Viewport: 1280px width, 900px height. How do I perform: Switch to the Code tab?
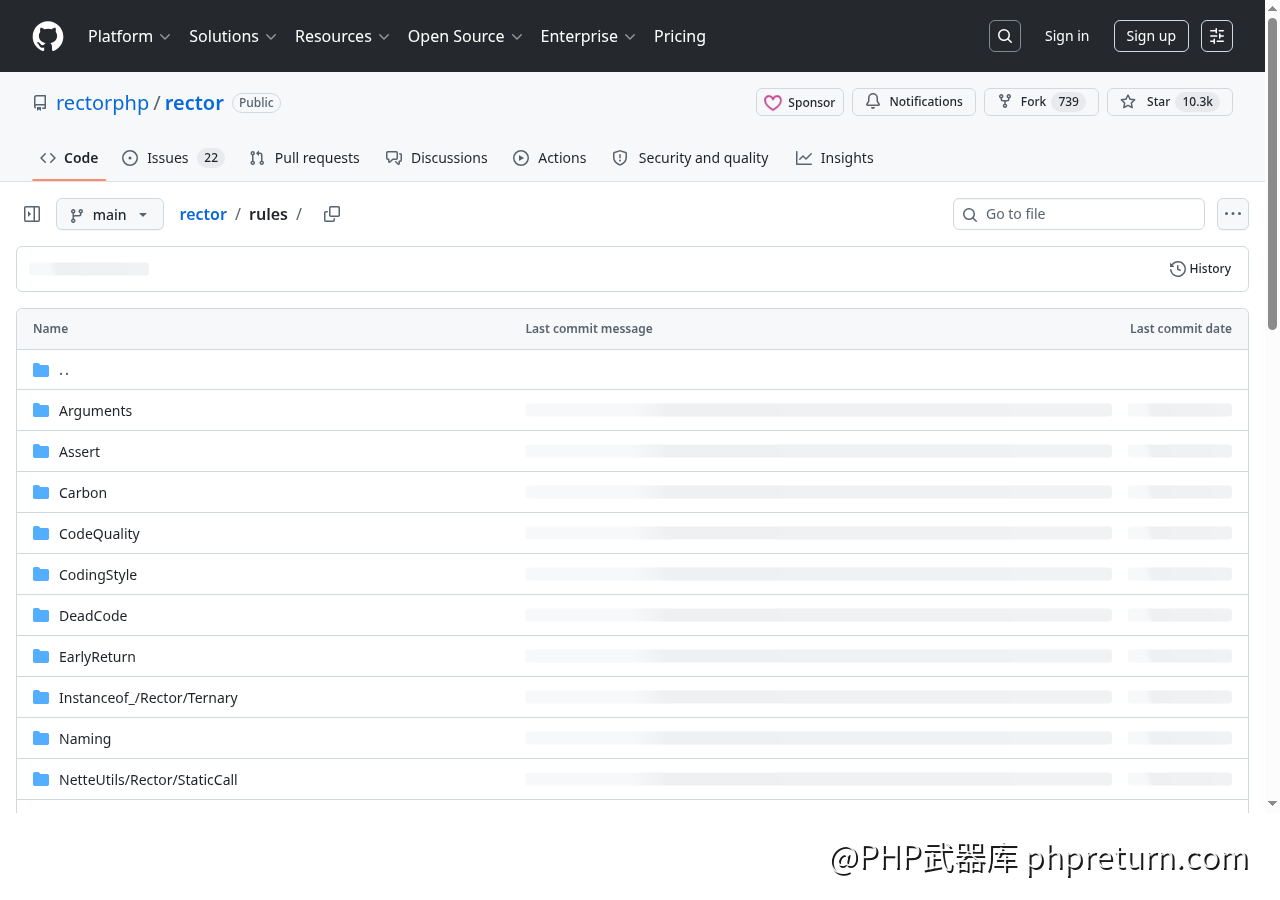point(69,158)
